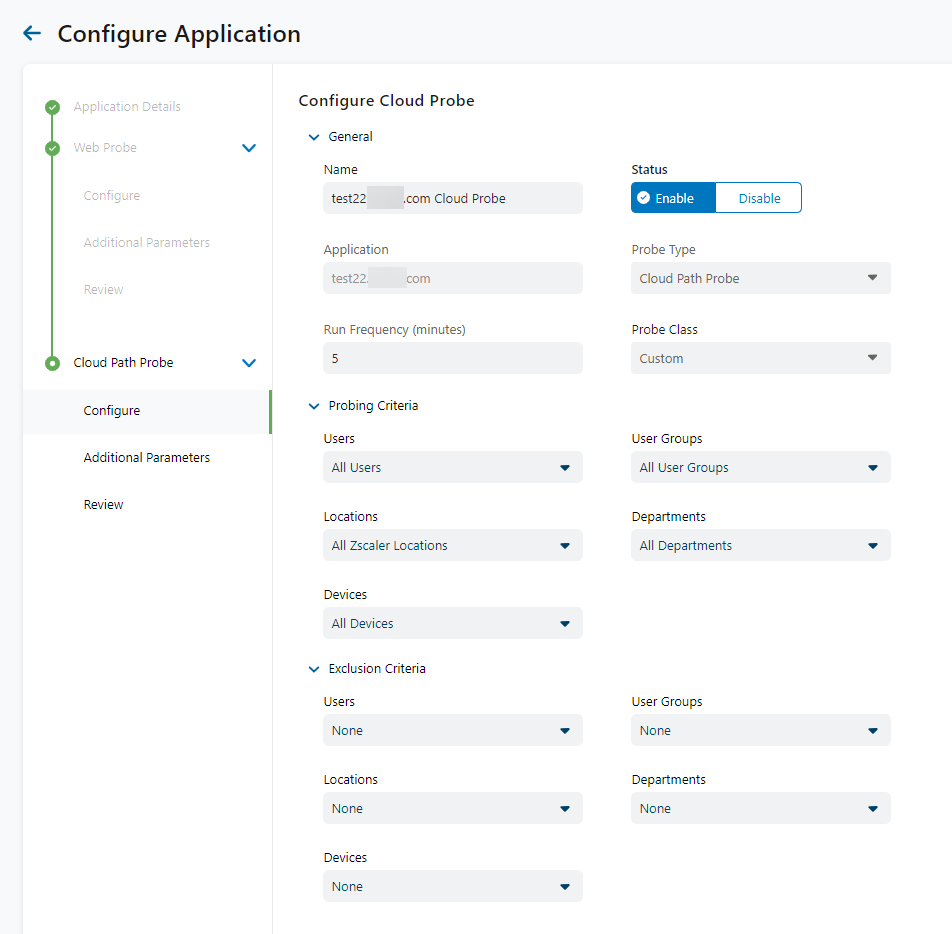Open the Exclusion Criteria Devices dropdown
Image resolution: width=952 pixels, height=934 pixels.
pyautogui.click(x=453, y=887)
